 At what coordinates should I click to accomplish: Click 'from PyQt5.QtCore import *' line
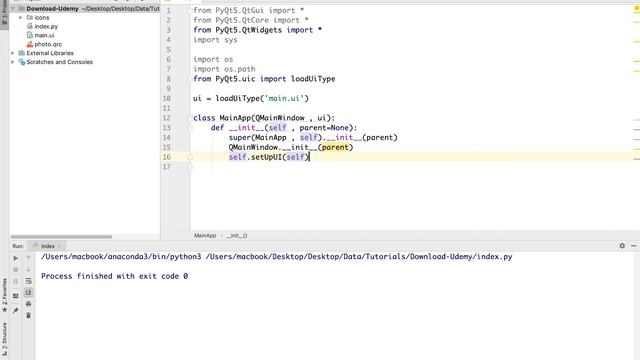click(251, 20)
